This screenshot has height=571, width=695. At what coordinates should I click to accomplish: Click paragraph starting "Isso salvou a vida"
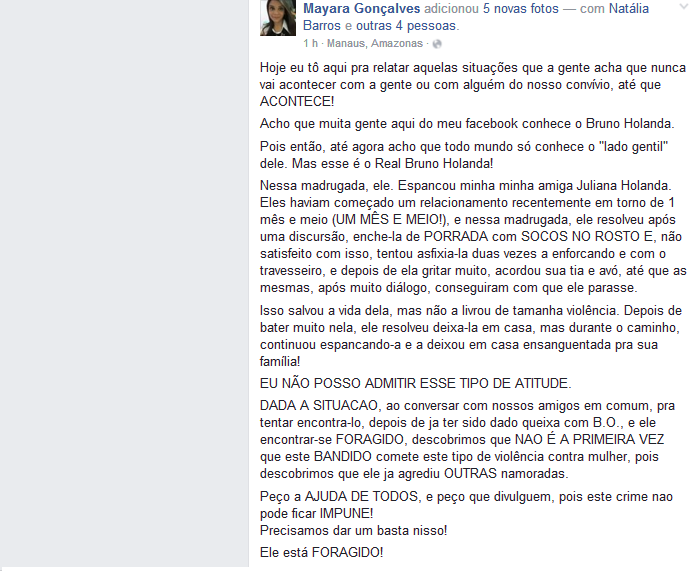[x=471, y=336]
